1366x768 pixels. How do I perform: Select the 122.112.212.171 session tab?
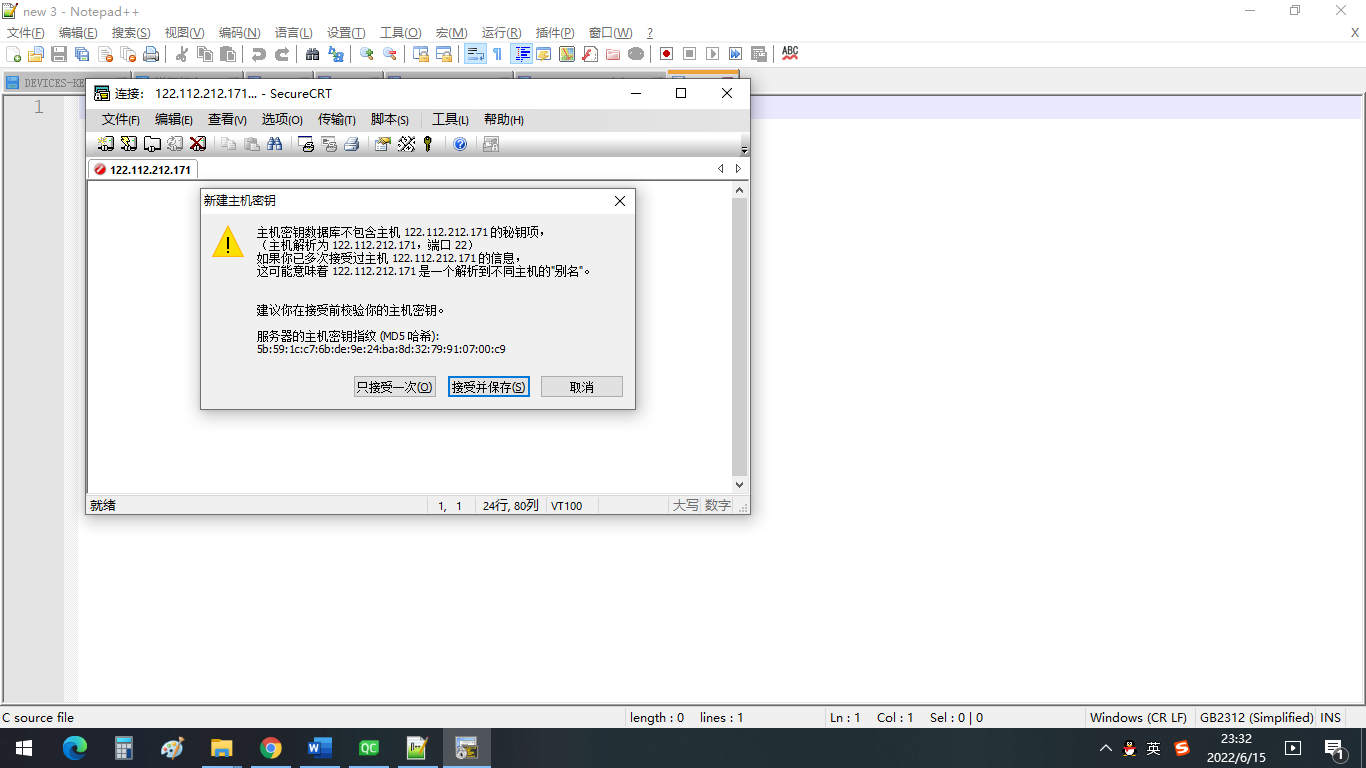tap(142, 170)
